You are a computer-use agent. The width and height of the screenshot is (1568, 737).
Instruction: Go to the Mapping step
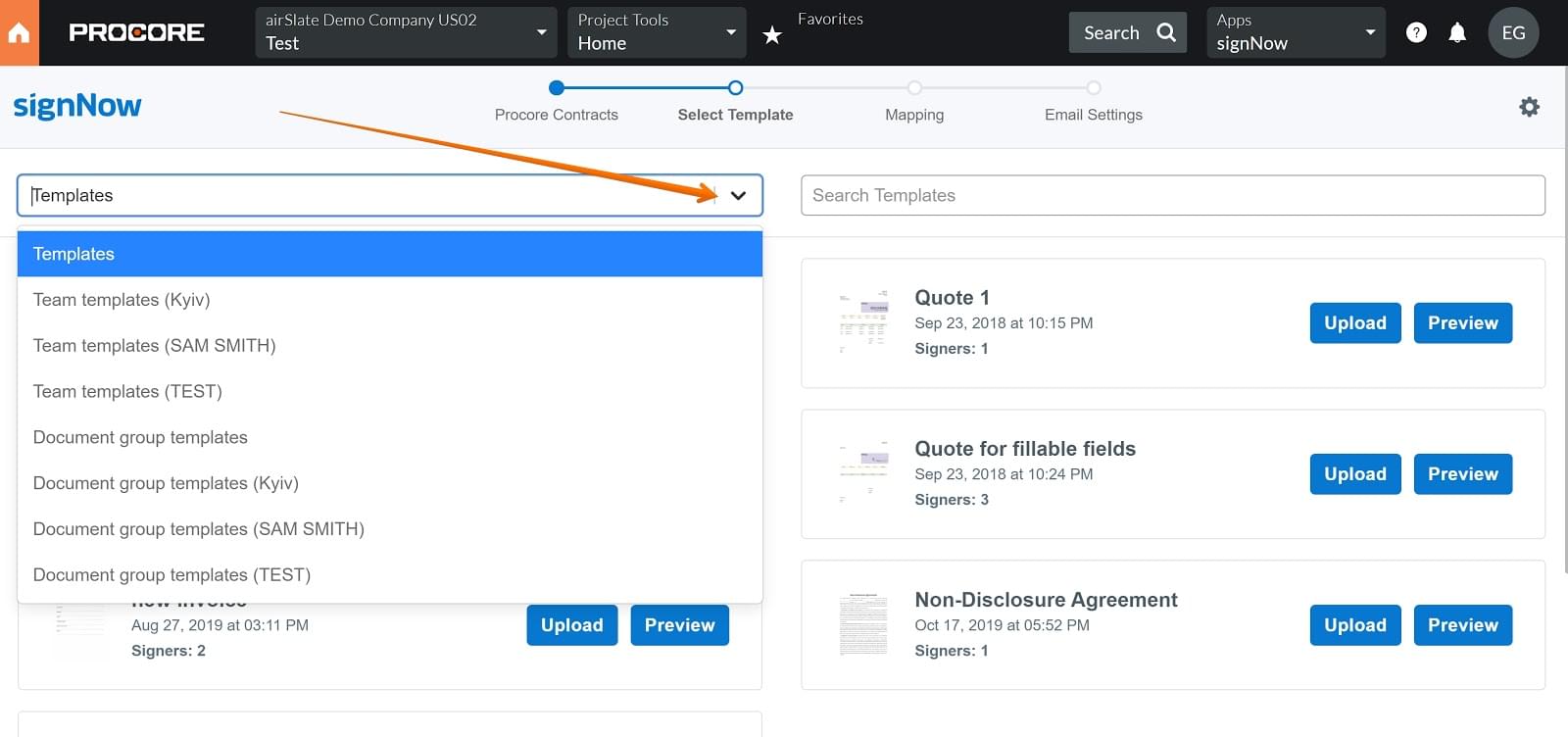pos(914,115)
